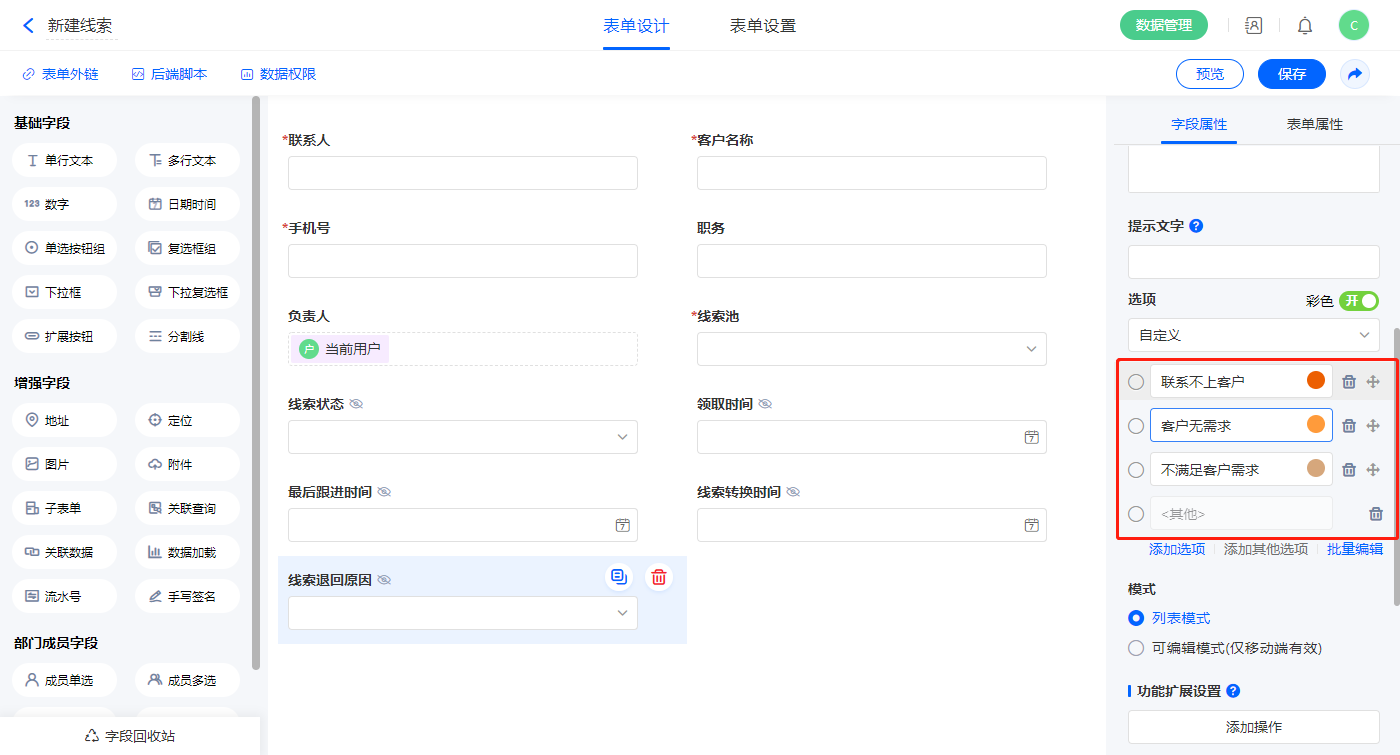Delete the 线索退回原因 field with red trash icon
Viewport: 1400px width, 755px height.
click(658, 577)
